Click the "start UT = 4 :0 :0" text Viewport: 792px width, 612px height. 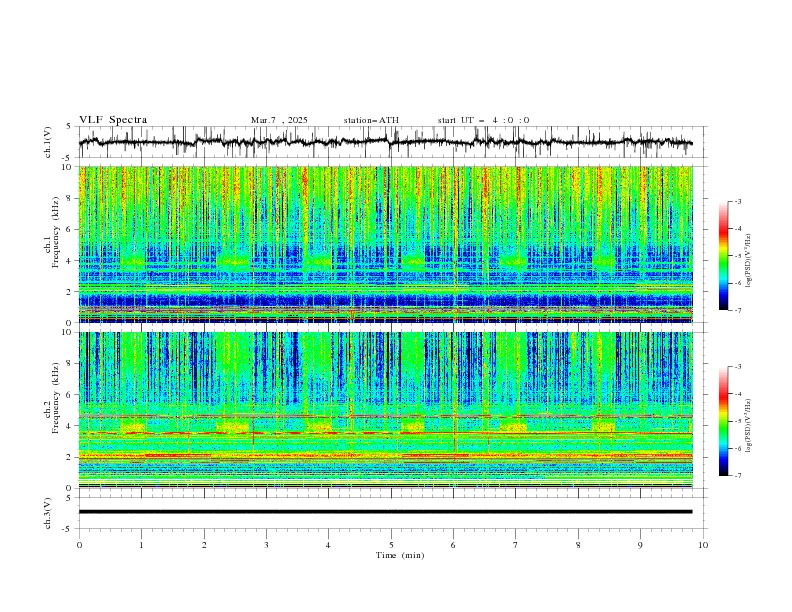tap(483, 120)
